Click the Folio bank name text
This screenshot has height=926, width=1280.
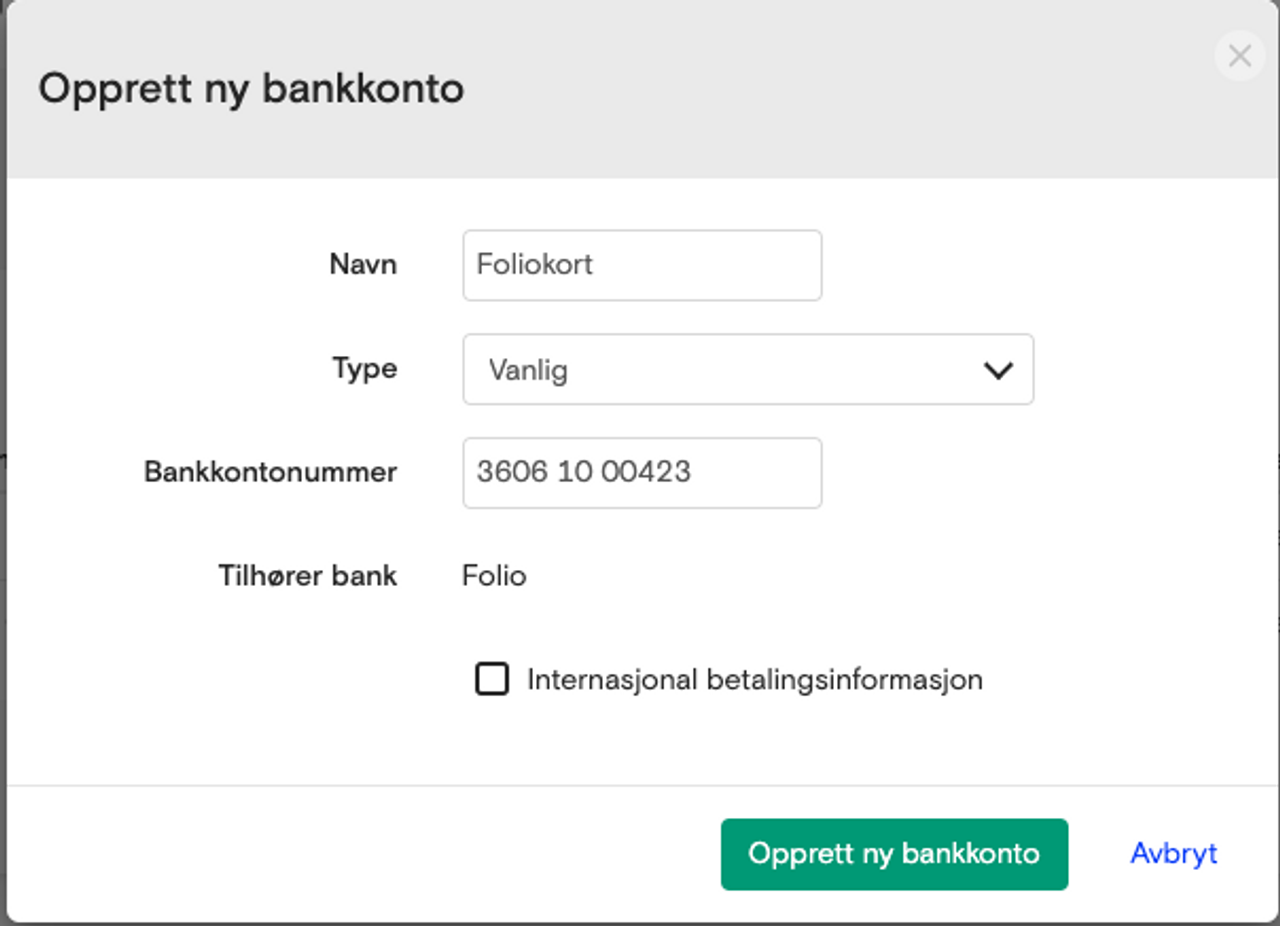(x=494, y=575)
